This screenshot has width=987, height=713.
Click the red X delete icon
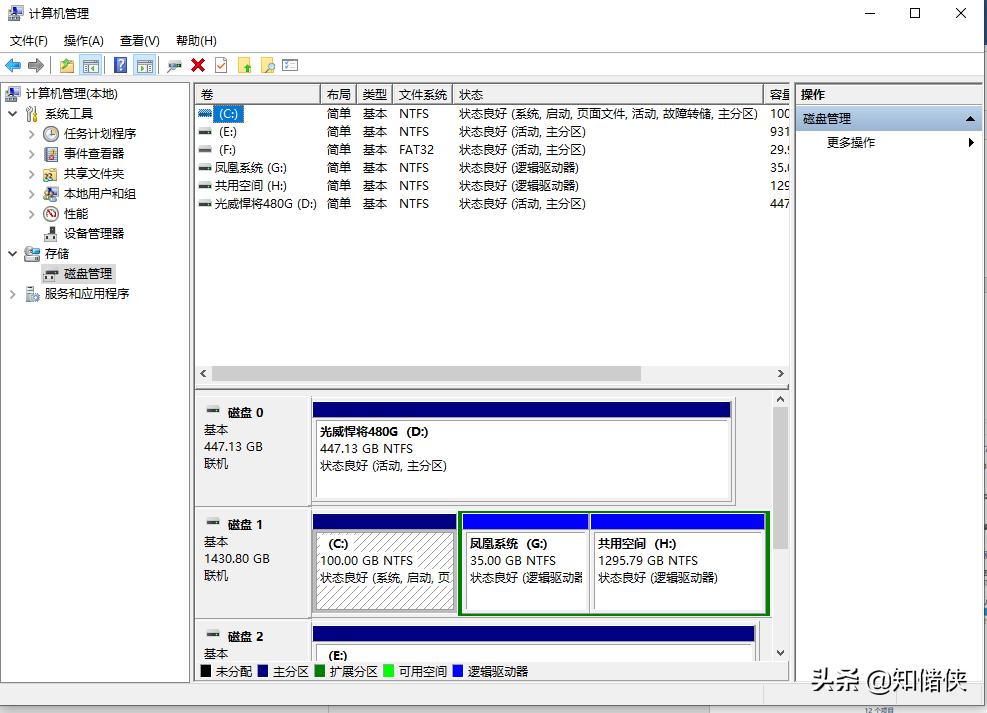(x=198, y=65)
